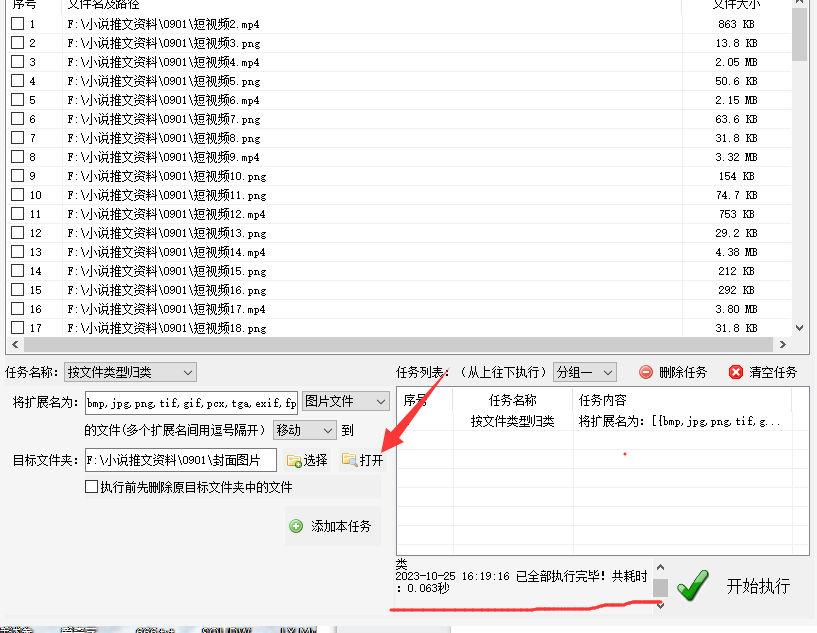Click the file list horizontal scrollbar right arrow
Image resolution: width=817 pixels, height=633 pixels.
[782, 344]
